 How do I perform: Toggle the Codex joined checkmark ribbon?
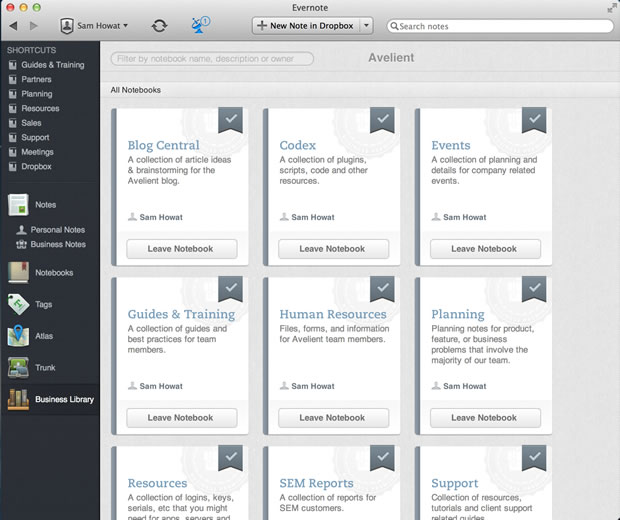point(382,120)
